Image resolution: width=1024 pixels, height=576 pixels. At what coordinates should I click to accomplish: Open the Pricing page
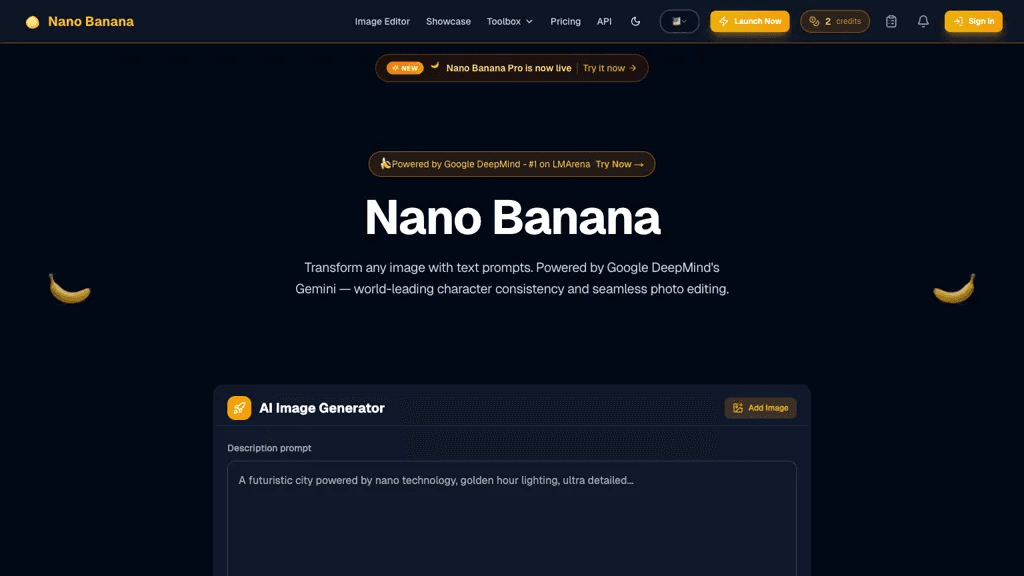click(565, 22)
